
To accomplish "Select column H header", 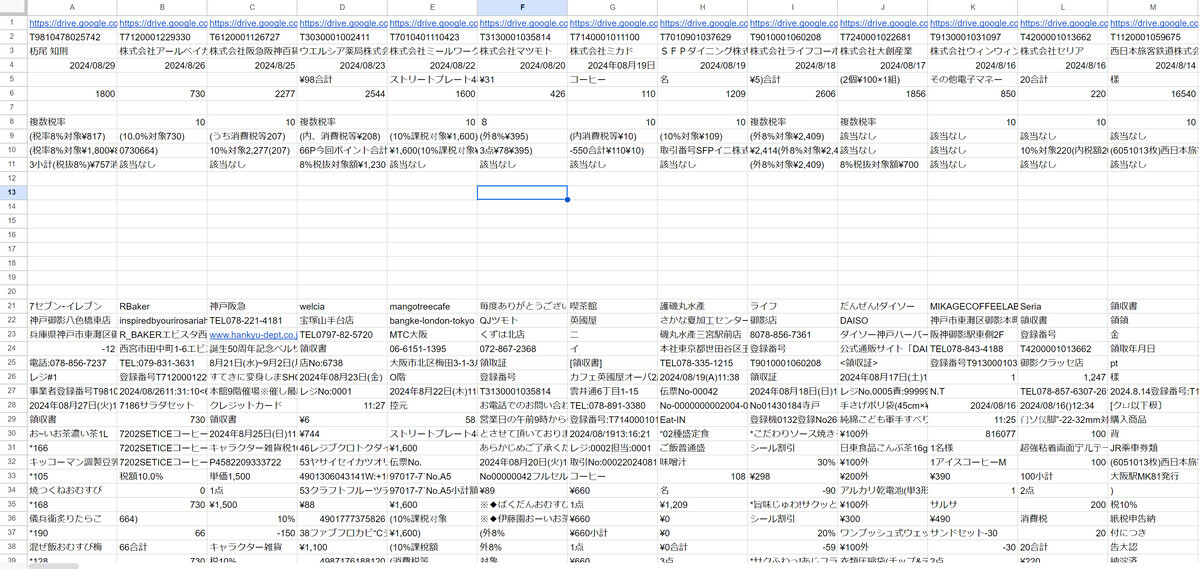I will [702, 7].
